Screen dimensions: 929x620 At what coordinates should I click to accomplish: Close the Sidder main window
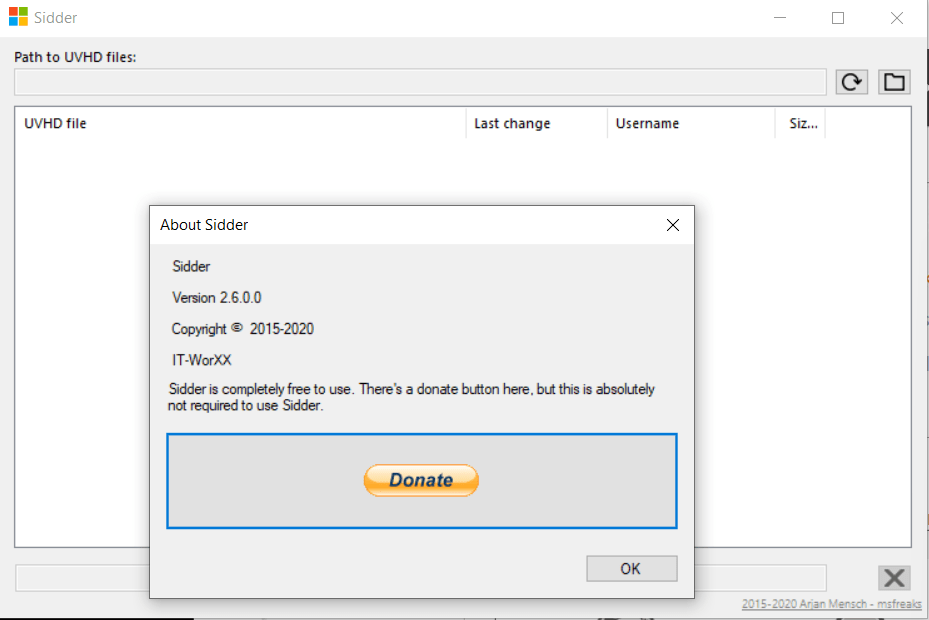pyautogui.click(x=896, y=18)
